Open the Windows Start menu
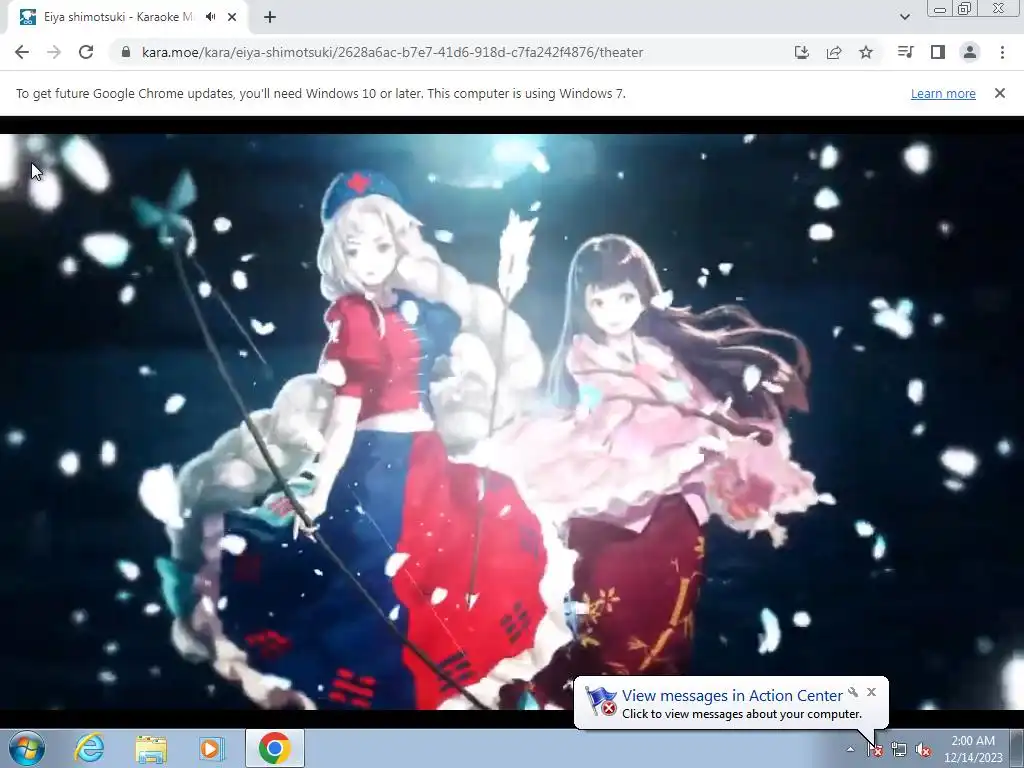Image resolution: width=1024 pixels, height=768 pixels. click(x=27, y=748)
